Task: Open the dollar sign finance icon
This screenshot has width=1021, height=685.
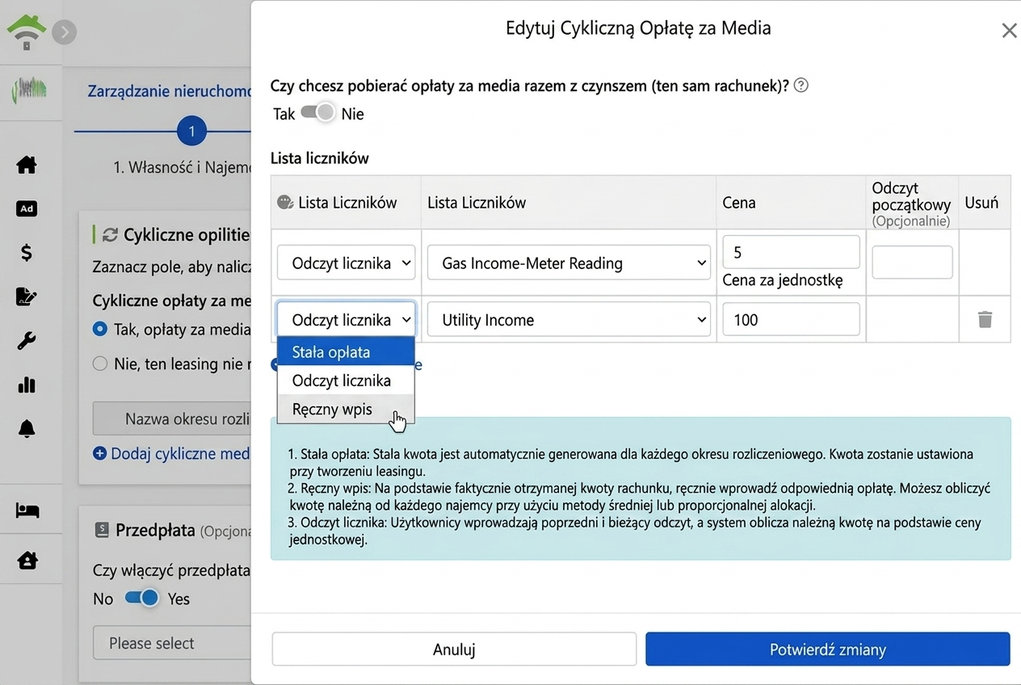Action: click(27, 252)
